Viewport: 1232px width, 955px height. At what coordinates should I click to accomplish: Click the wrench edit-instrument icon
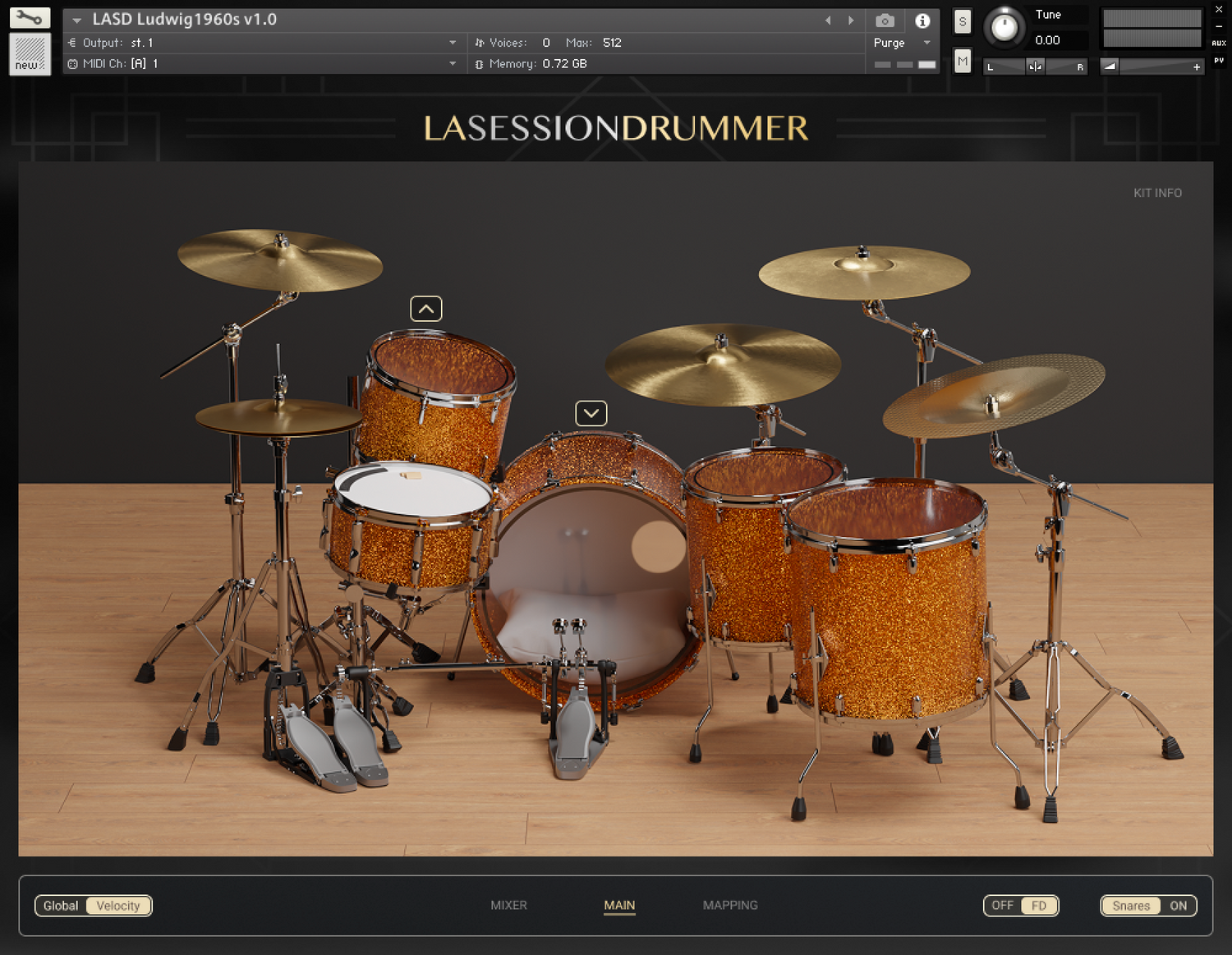30,17
